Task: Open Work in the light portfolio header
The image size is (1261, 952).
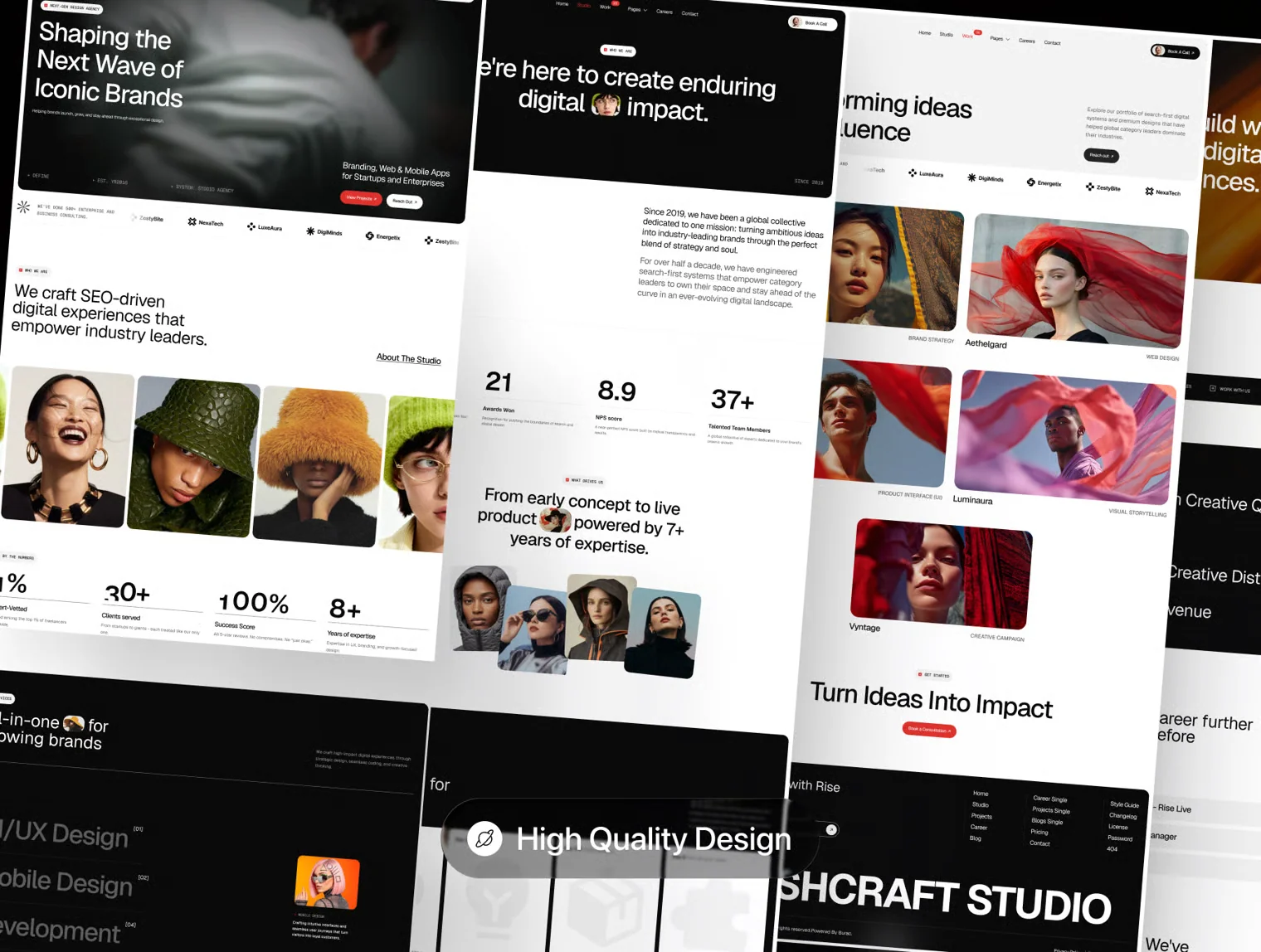Action: click(x=966, y=36)
